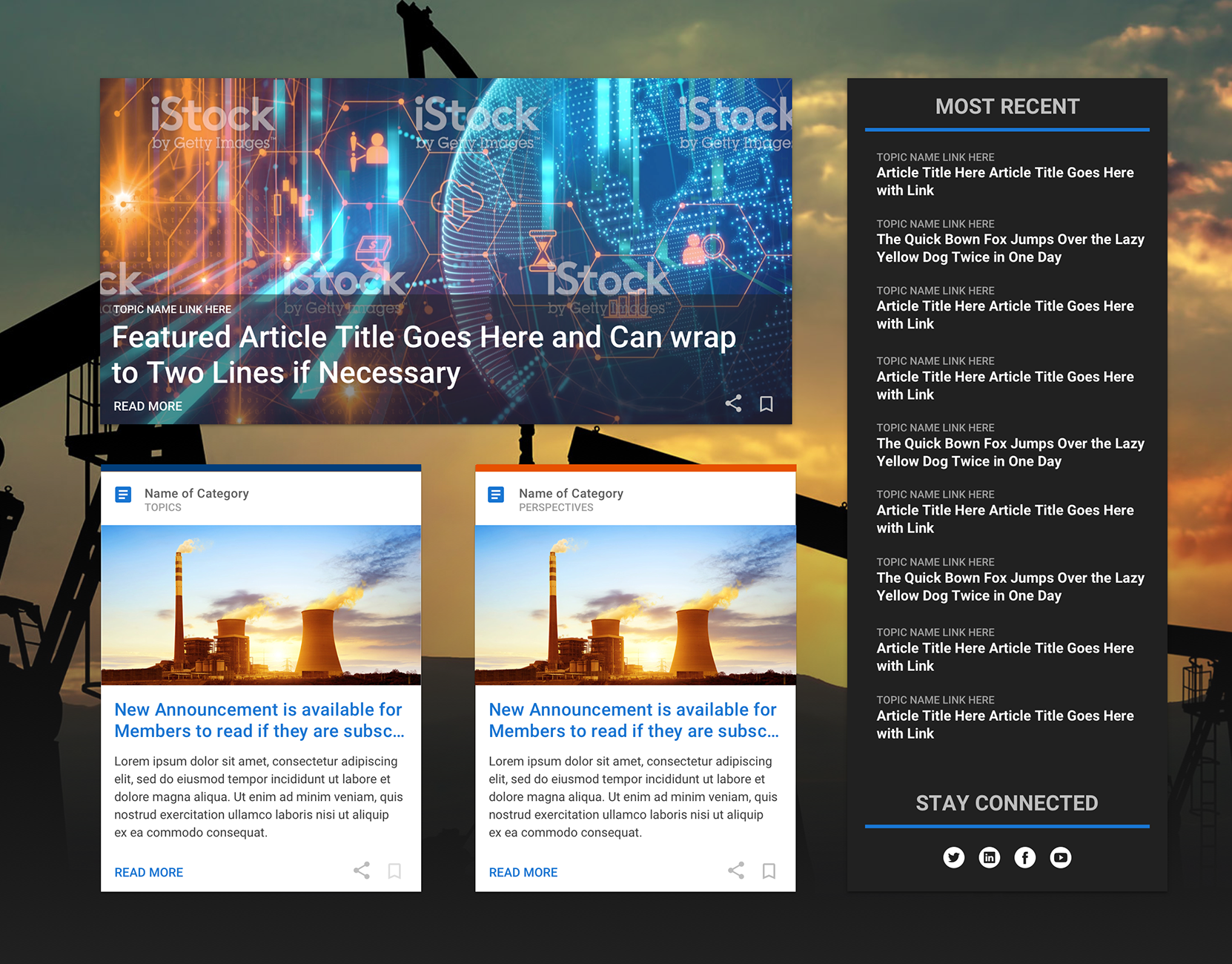1232x964 pixels.
Task: Open the Twitter social link
Action: click(x=954, y=858)
